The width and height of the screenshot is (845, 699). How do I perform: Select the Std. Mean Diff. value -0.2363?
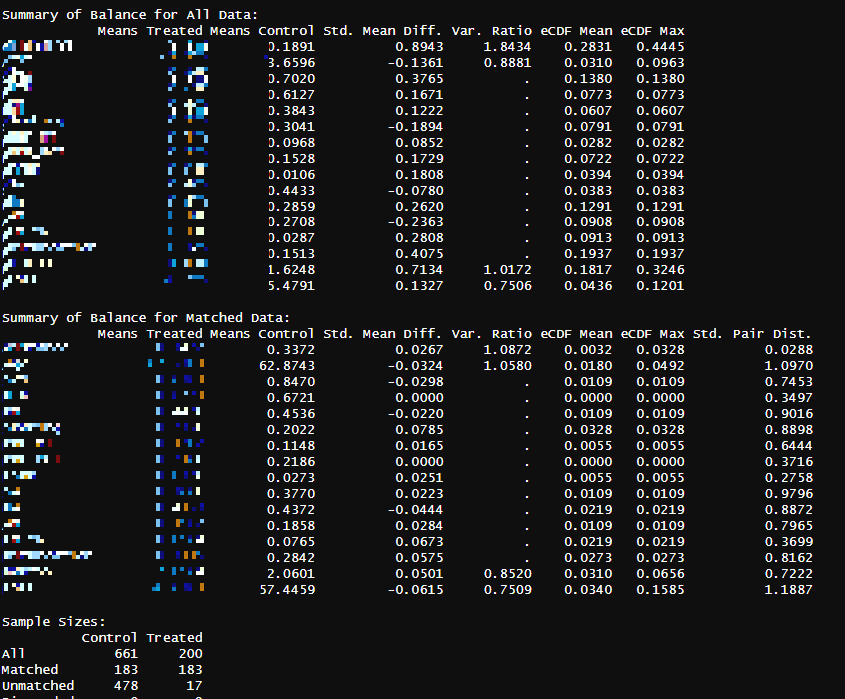(415, 222)
